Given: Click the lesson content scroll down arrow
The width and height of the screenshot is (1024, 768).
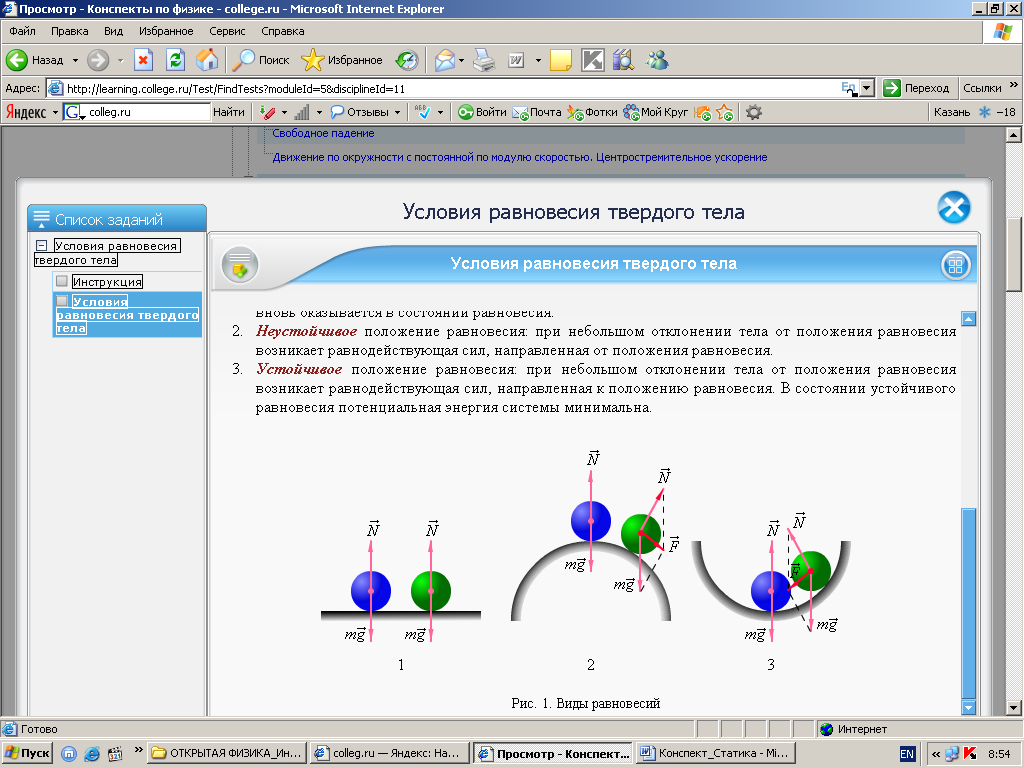Looking at the screenshot, I should pos(968,707).
